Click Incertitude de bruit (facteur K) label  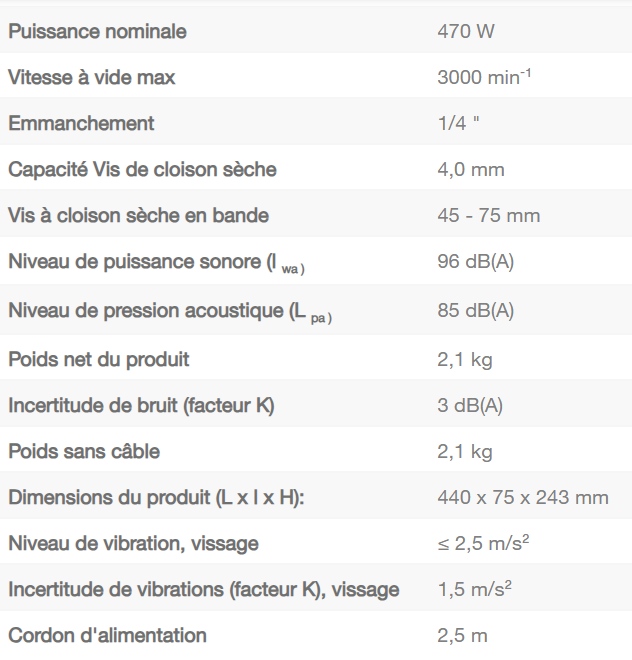(141, 405)
